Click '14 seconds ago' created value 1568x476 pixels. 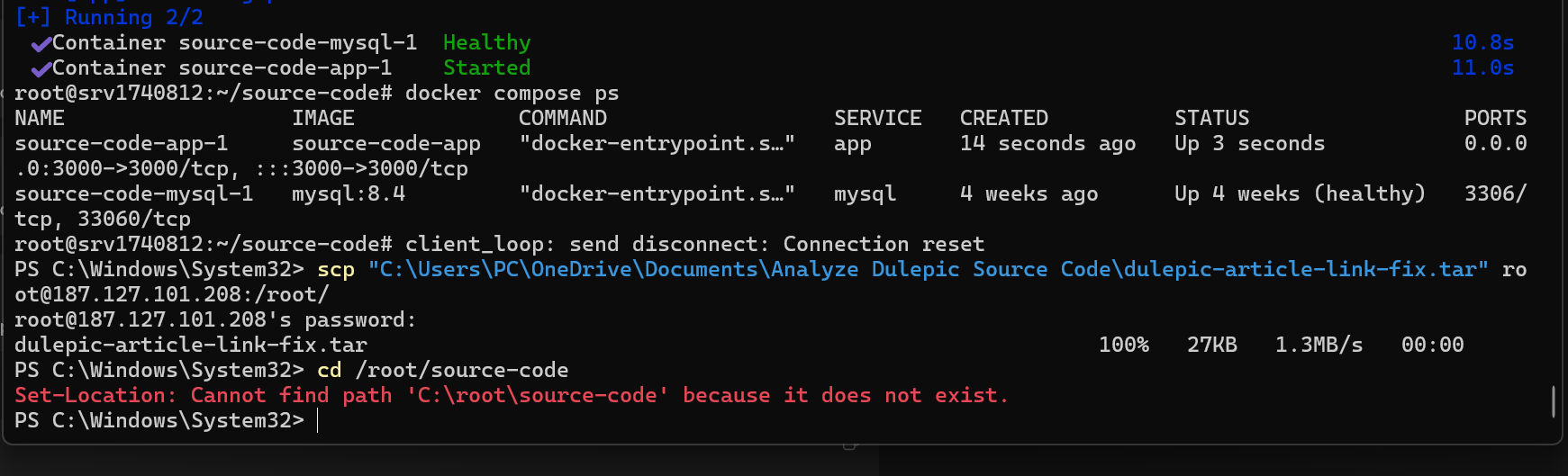click(x=1048, y=144)
